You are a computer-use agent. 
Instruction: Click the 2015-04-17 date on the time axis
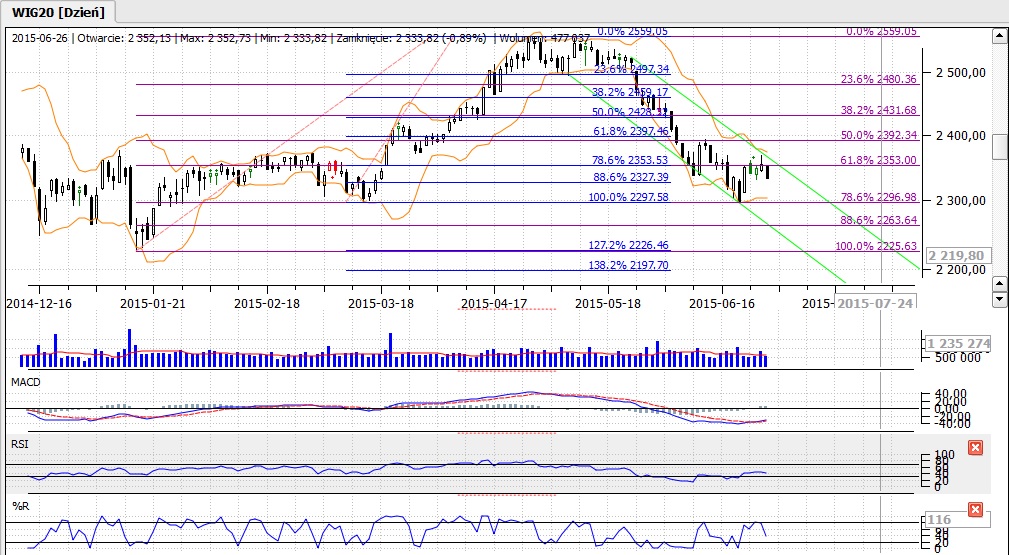click(494, 303)
